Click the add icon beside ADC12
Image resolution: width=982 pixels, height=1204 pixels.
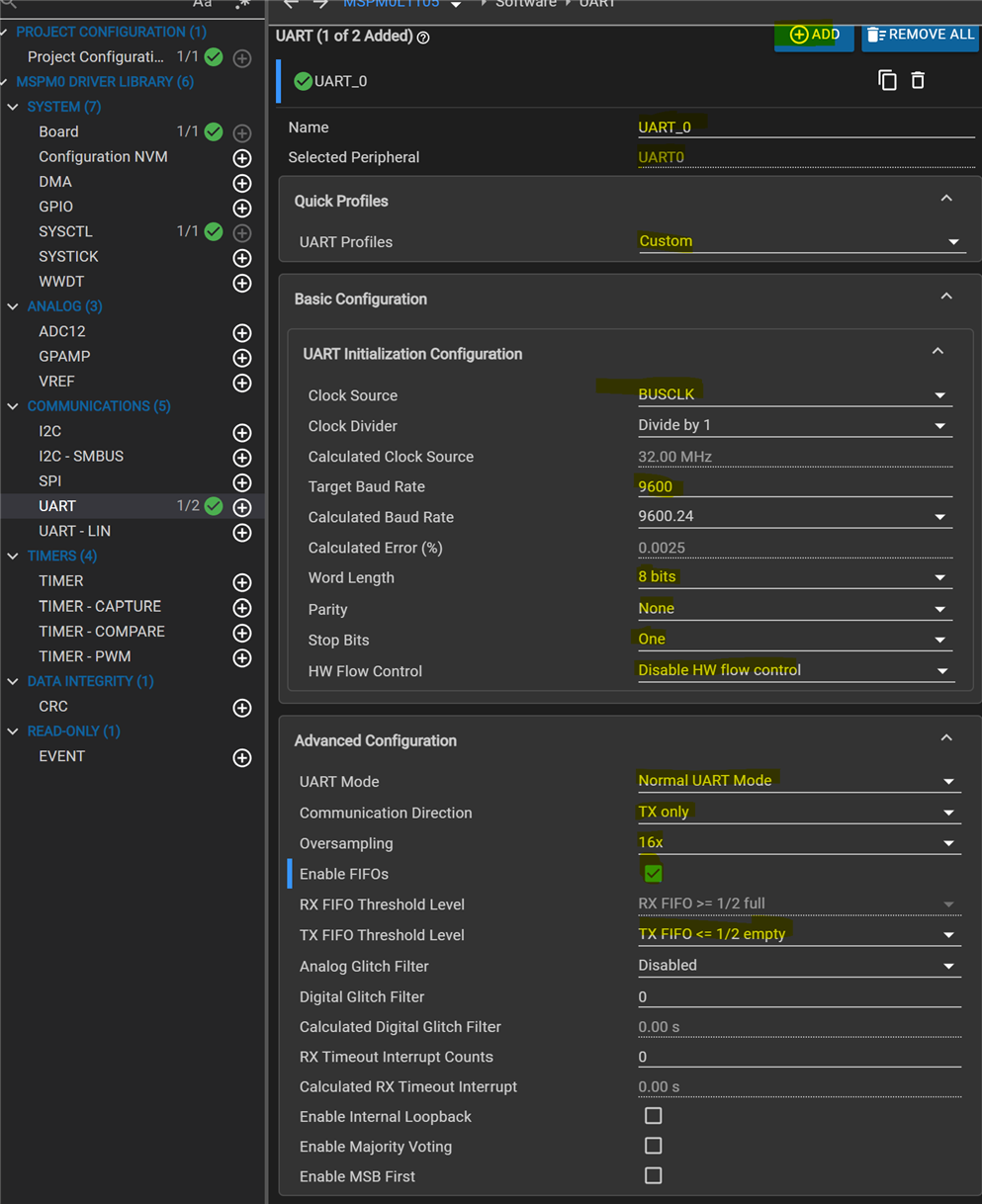click(x=241, y=333)
